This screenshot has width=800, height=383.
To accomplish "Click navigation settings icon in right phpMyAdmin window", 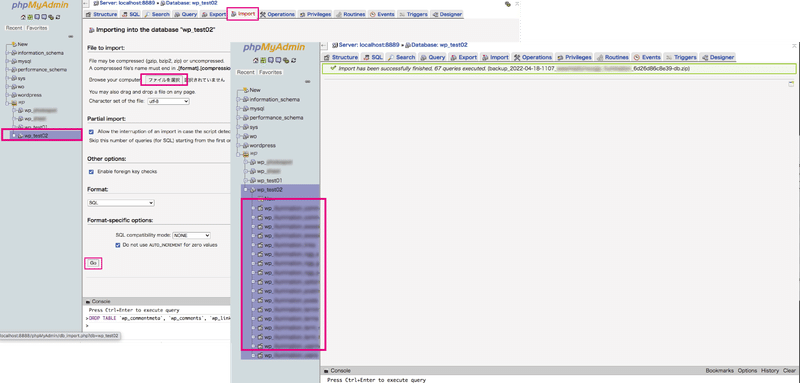I will pyautogui.click(x=286, y=61).
